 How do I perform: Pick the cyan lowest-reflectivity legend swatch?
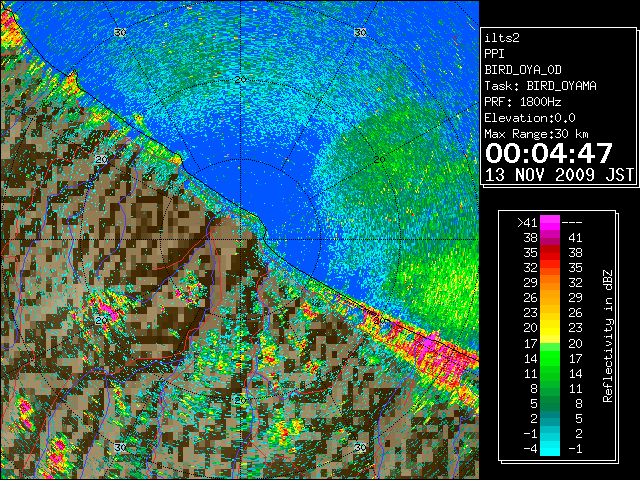550,448
